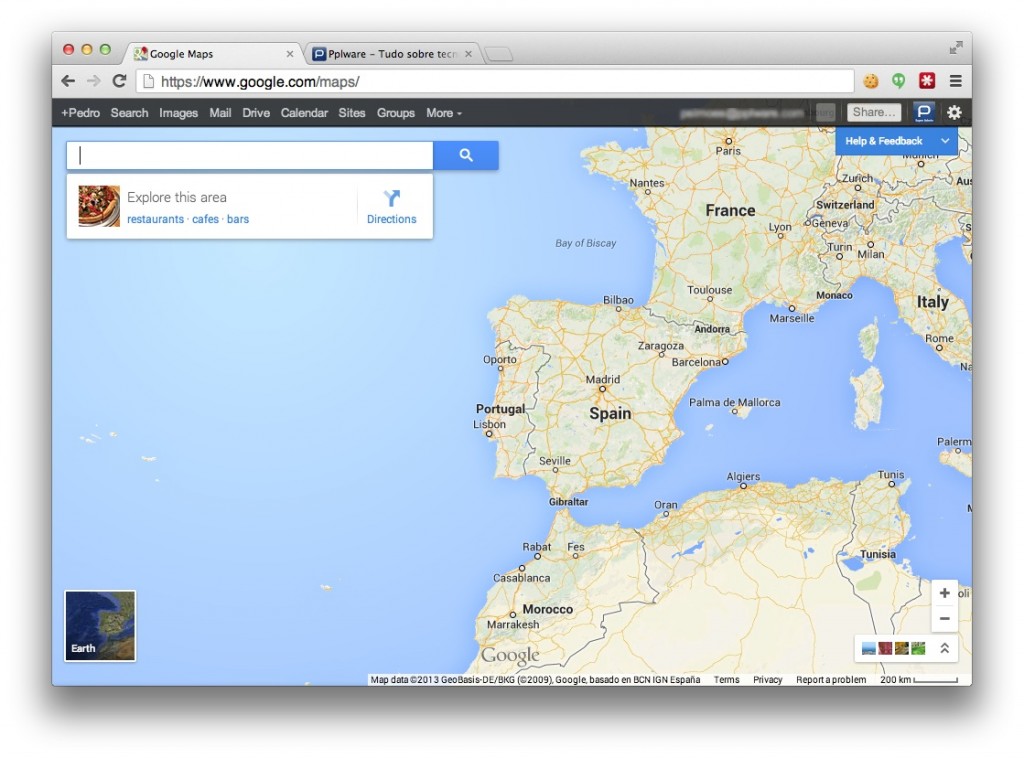This screenshot has height=758, width=1024.
Task: Click the restaurants link
Action: (x=155, y=219)
